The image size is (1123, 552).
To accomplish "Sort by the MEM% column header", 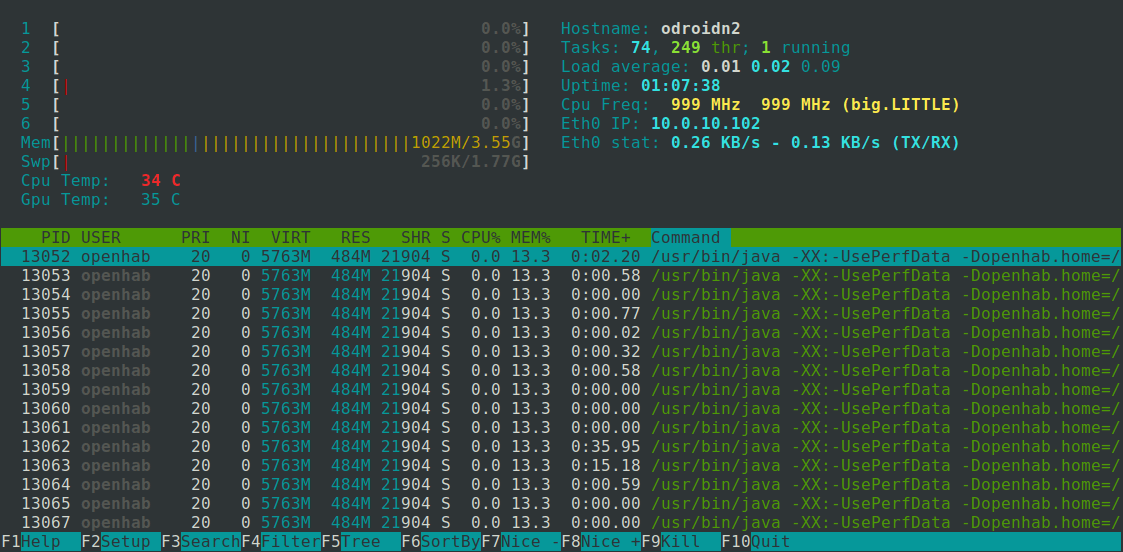I will (530, 237).
